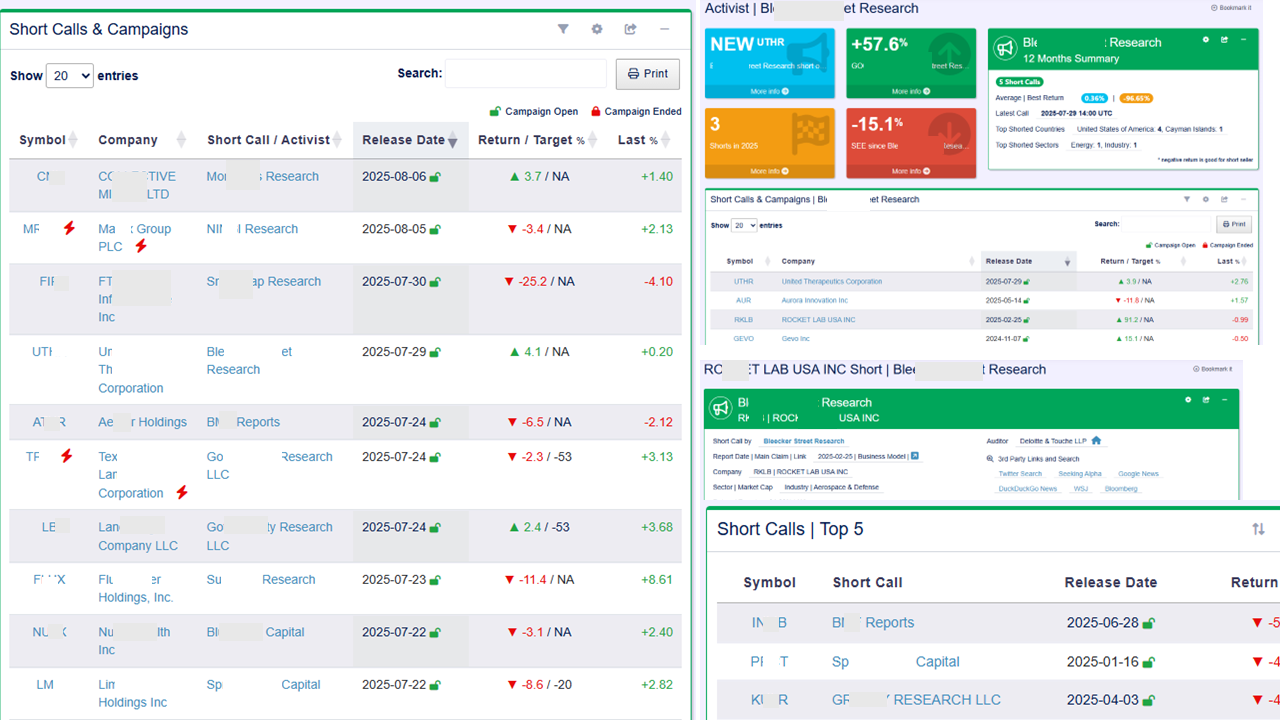Click home icon beside Deloitte & Touche LLP
The width and height of the screenshot is (1280, 720).
(1097, 440)
